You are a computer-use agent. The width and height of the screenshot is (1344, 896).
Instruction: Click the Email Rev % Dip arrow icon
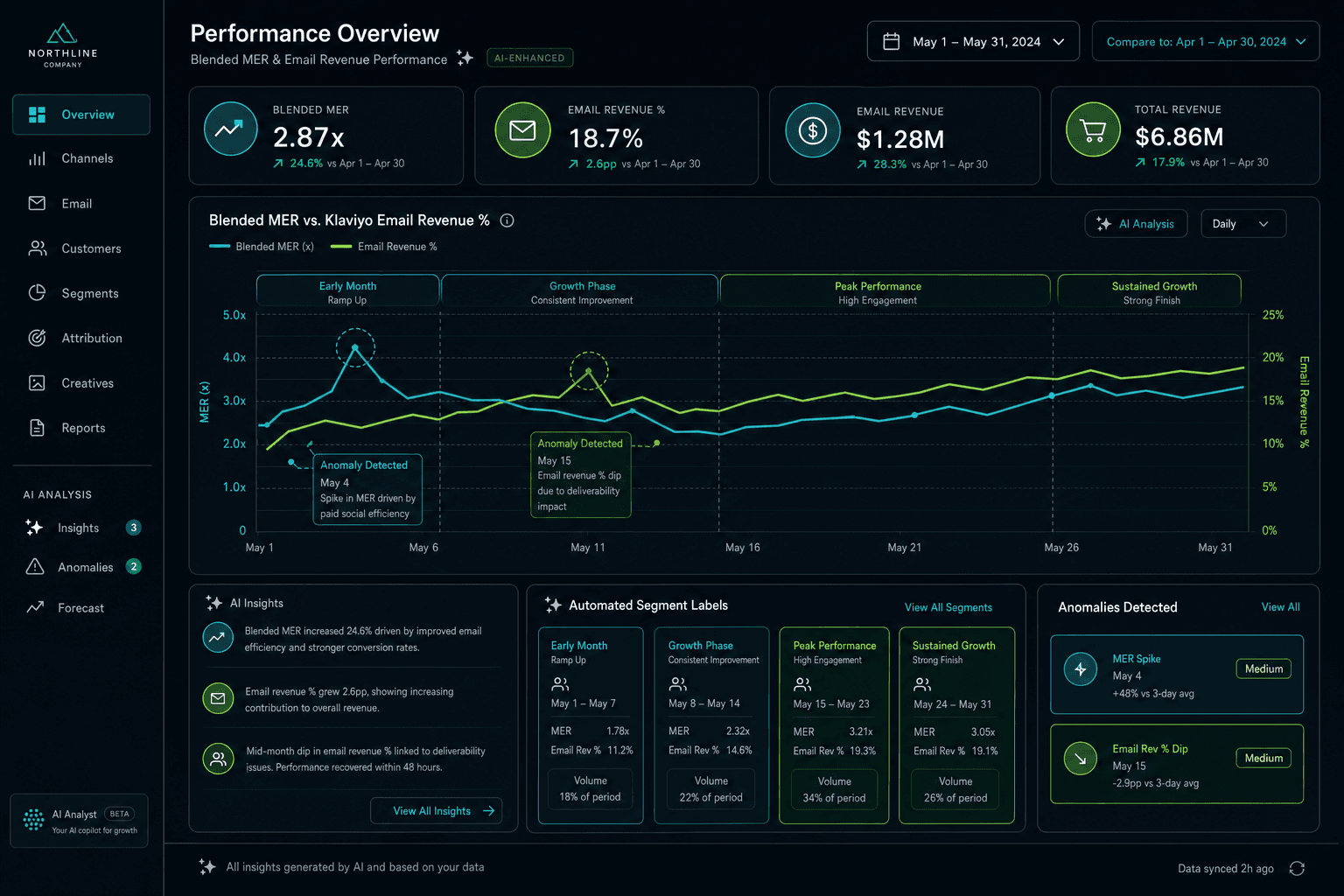(x=1081, y=759)
